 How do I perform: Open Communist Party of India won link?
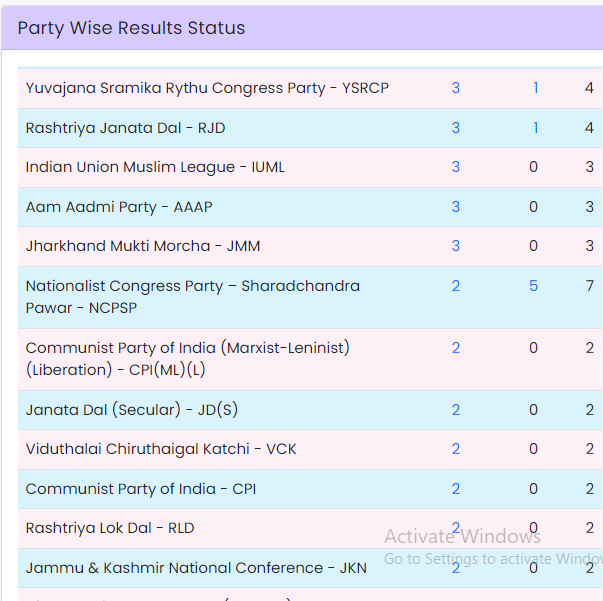tap(456, 489)
